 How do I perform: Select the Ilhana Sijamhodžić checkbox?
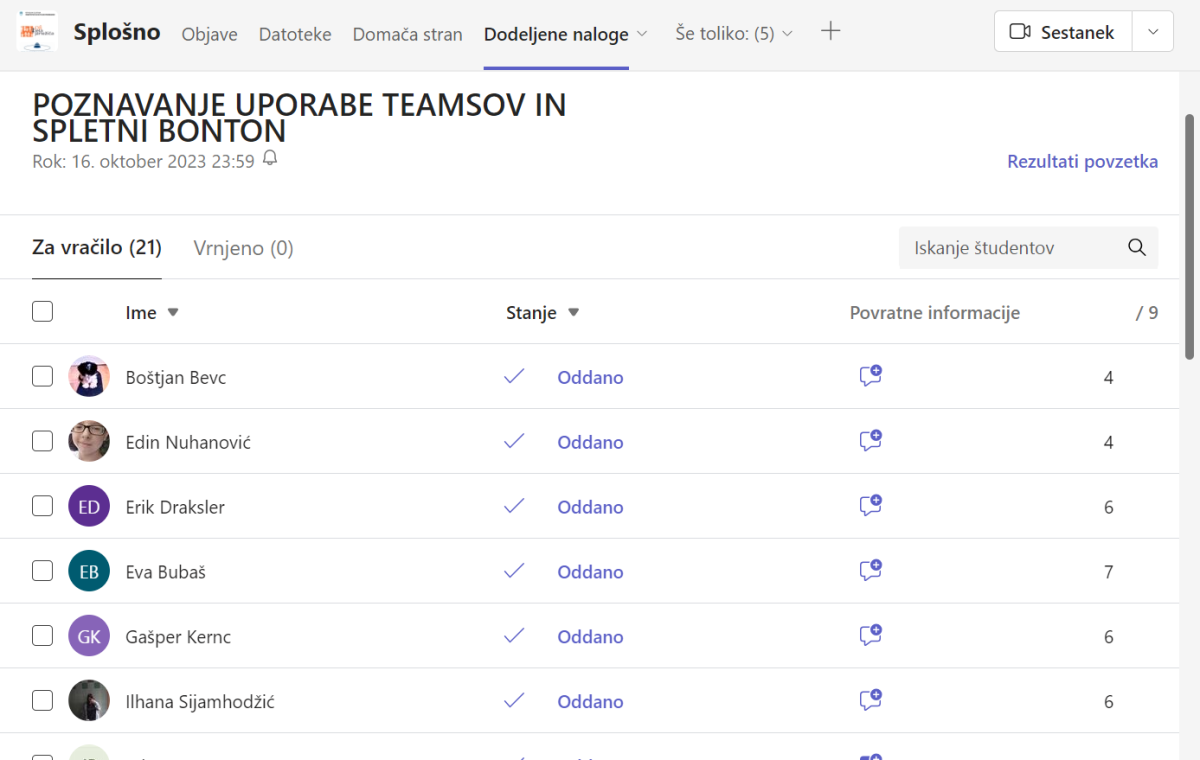pyautogui.click(x=42, y=701)
